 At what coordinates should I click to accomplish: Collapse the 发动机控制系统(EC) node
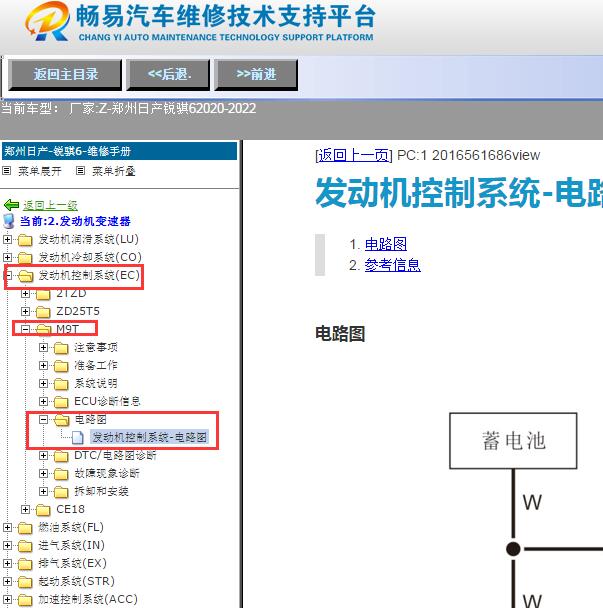tap(7, 276)
